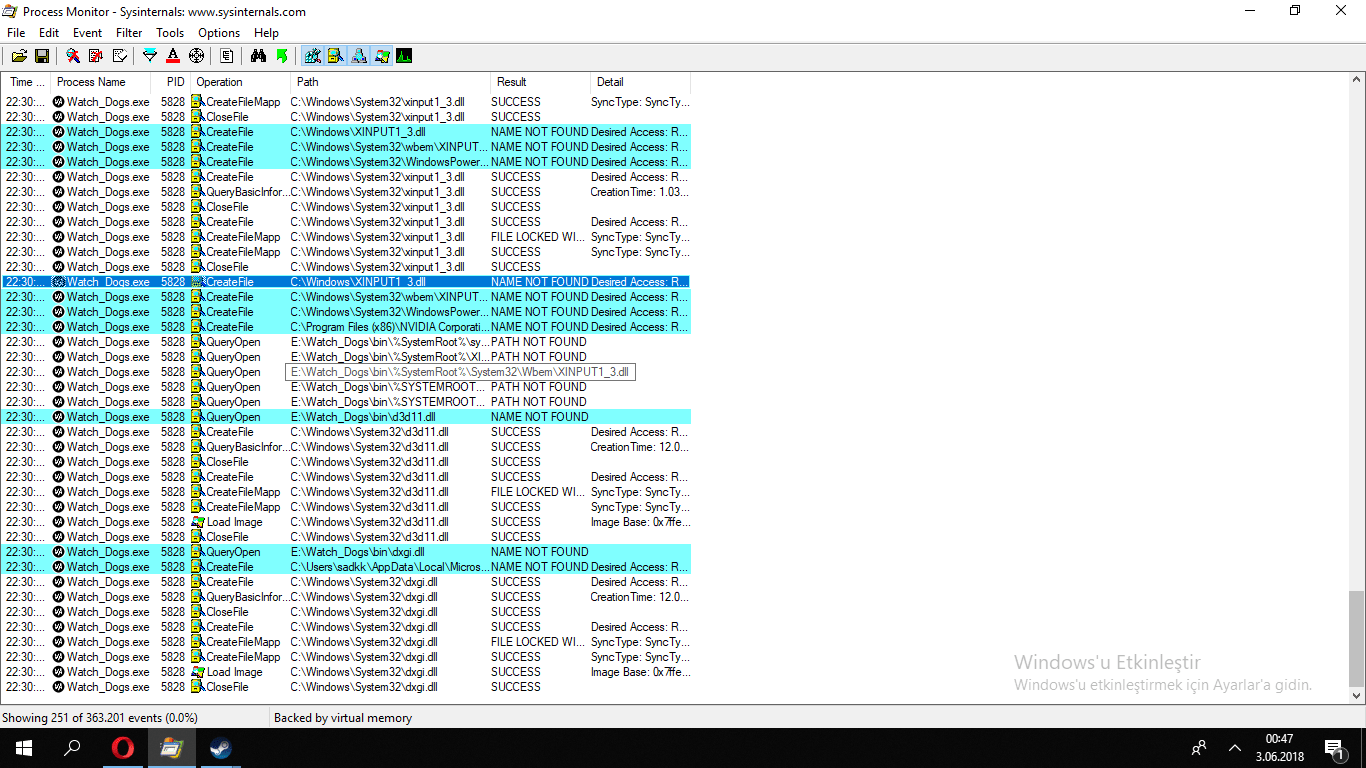Save the capture with the floppy disk icon
The image size is (1366, 768).
[42, 56]
